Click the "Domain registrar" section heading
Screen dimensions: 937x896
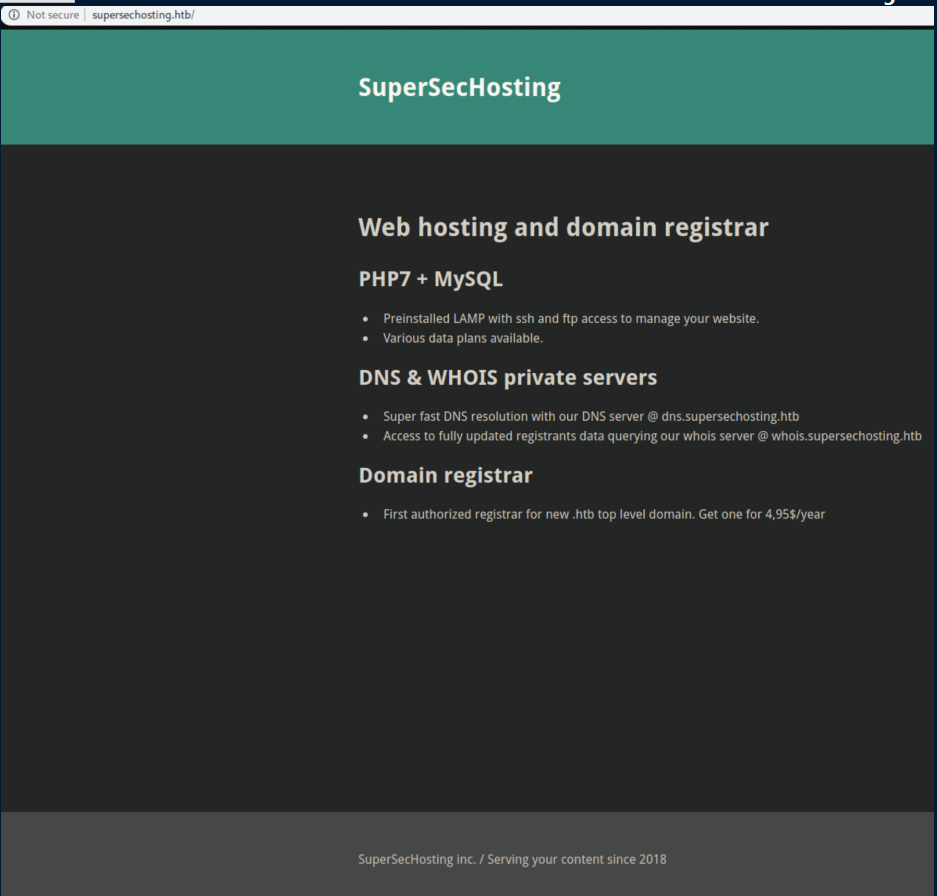445,475
